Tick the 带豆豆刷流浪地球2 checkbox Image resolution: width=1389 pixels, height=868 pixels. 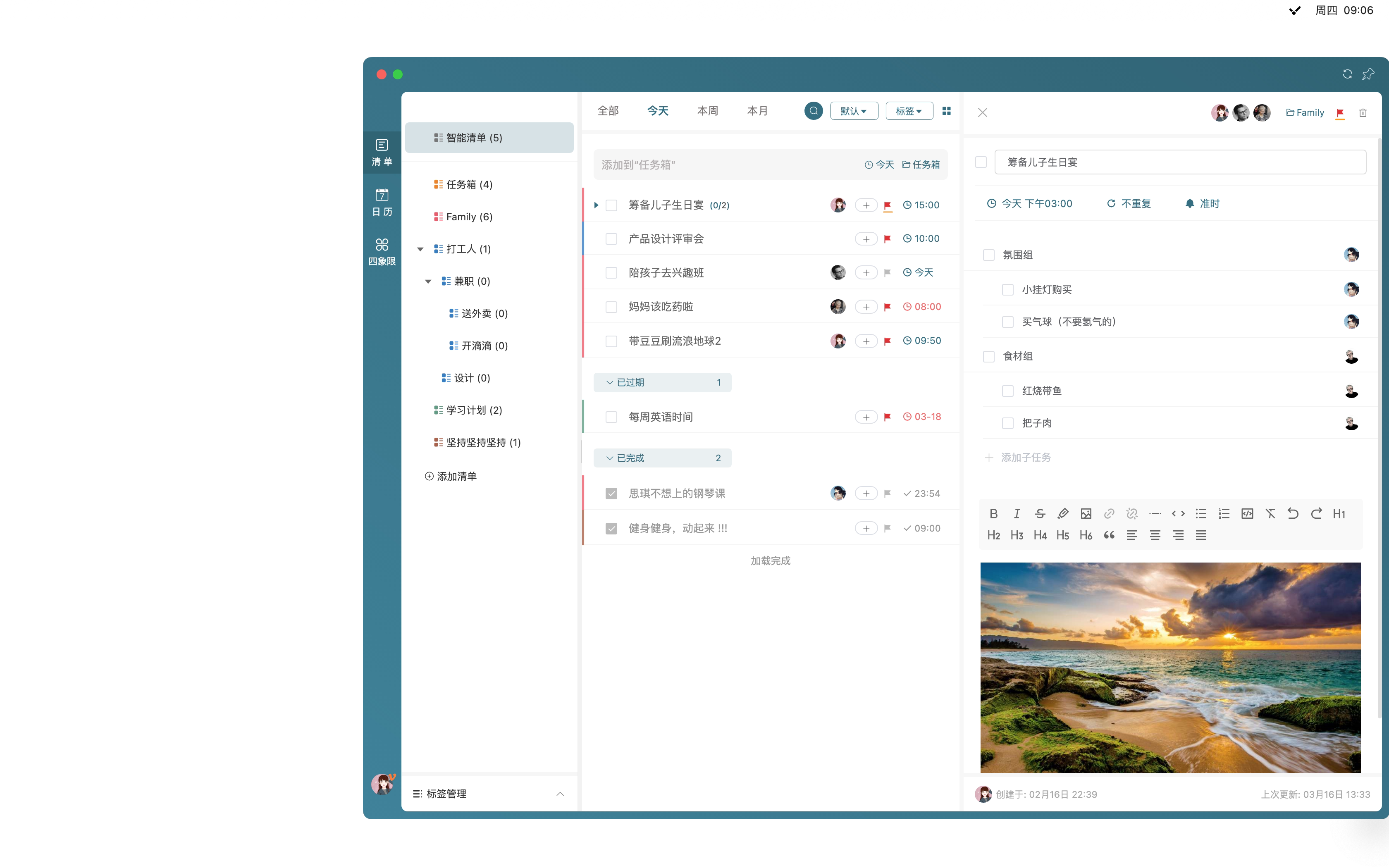coord(611,341)
